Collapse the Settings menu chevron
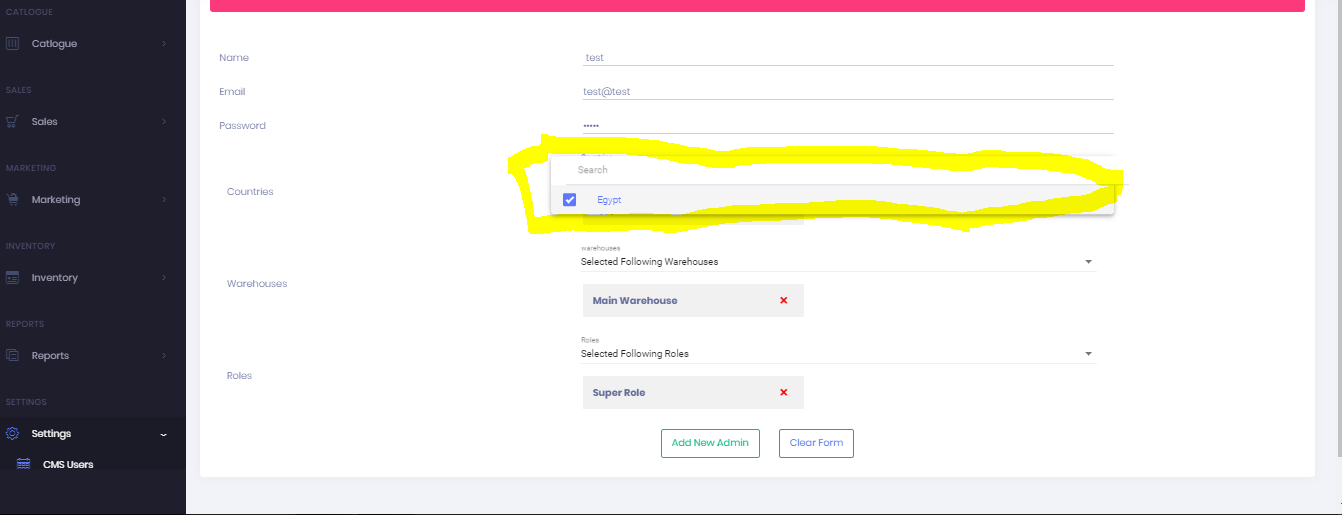Viewport: 1342px width, 515px height. [164, 434]
